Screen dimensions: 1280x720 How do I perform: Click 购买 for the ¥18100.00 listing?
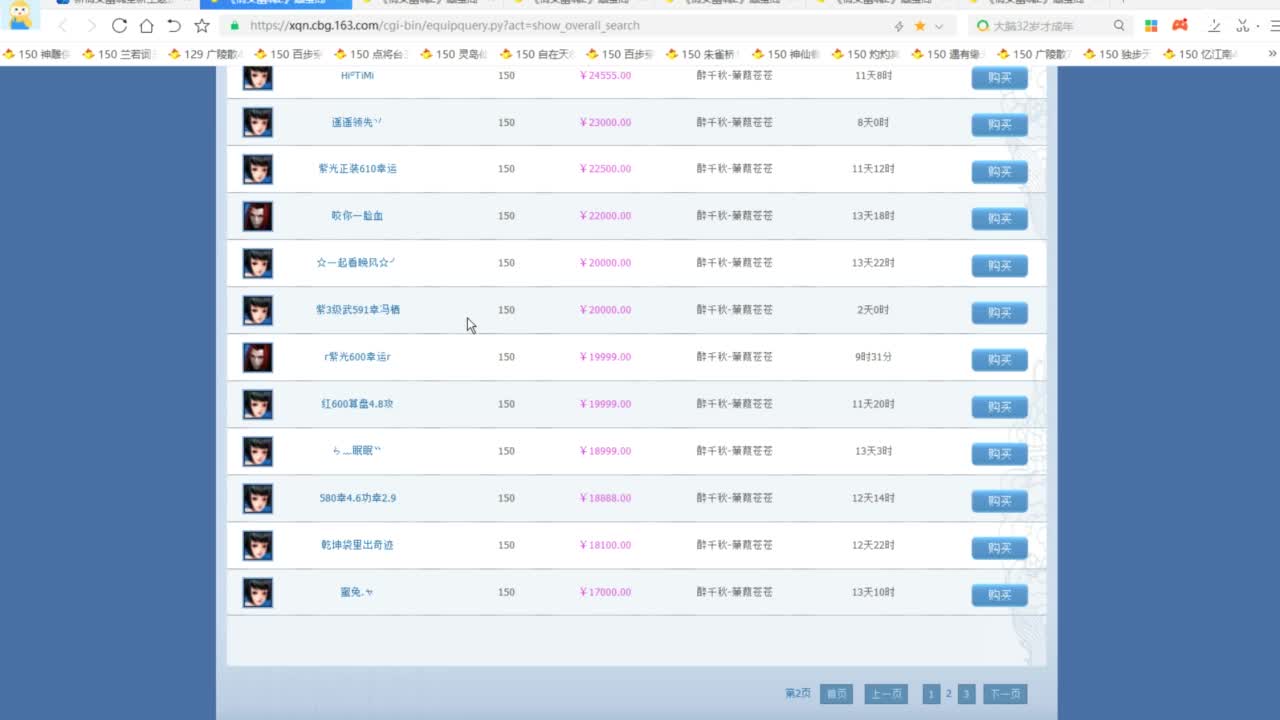click(x=999, y=548)
